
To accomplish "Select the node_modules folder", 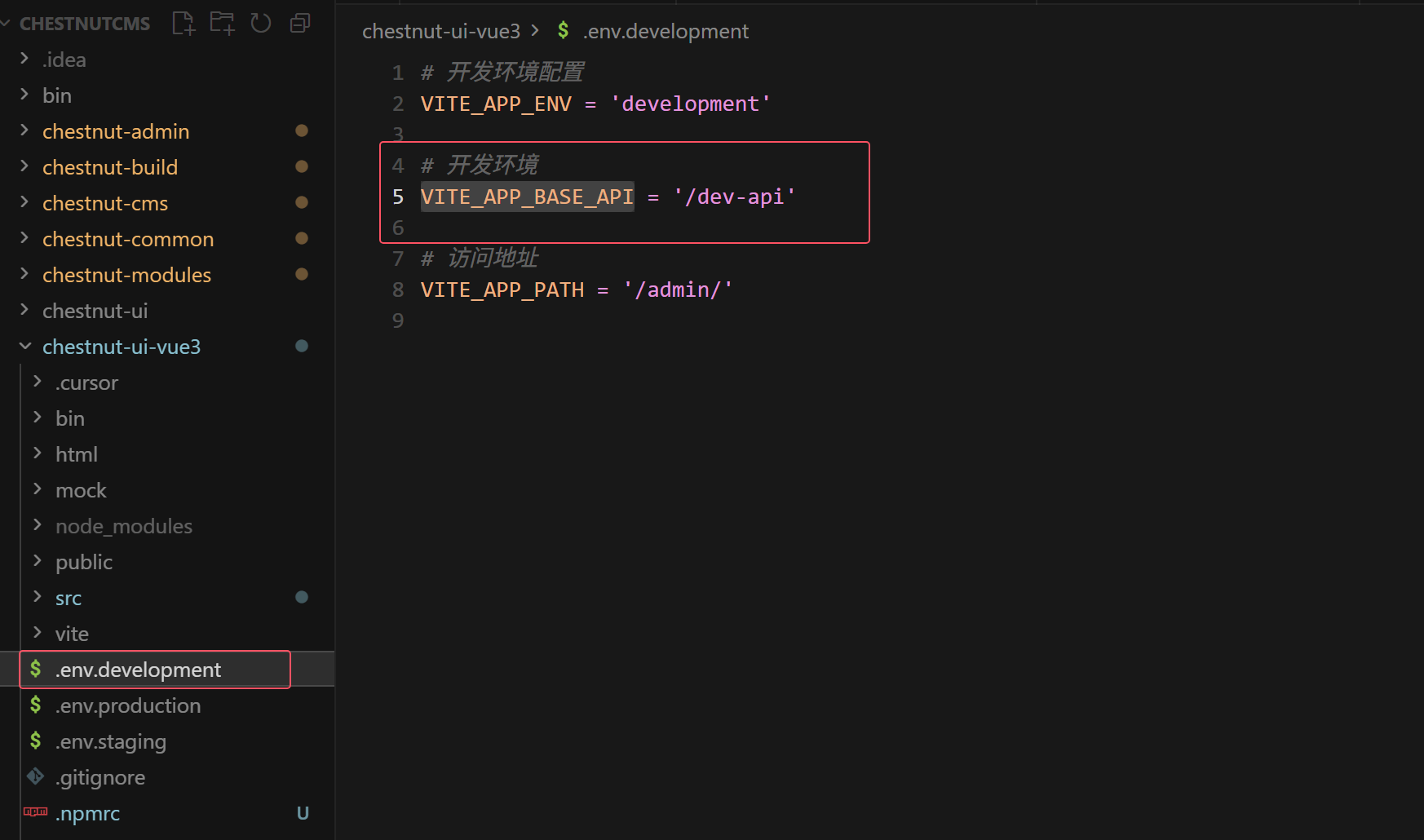I will pos(123,527).
